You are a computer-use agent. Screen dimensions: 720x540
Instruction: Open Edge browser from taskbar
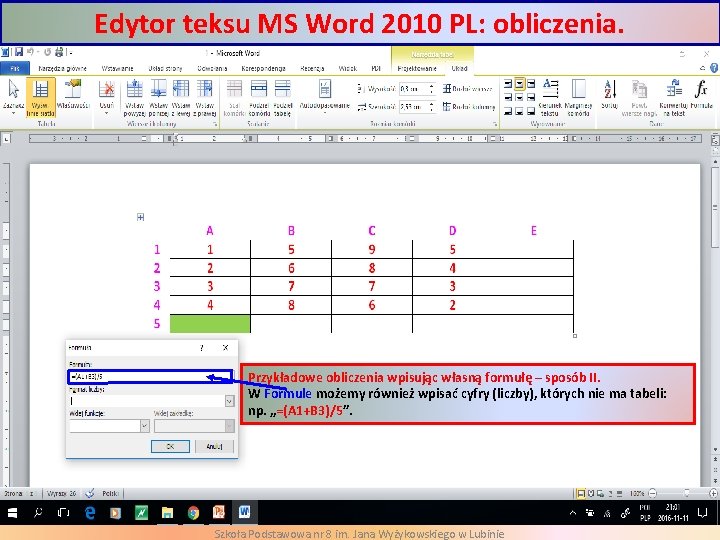pyautogui.click(x=90, y=513)
